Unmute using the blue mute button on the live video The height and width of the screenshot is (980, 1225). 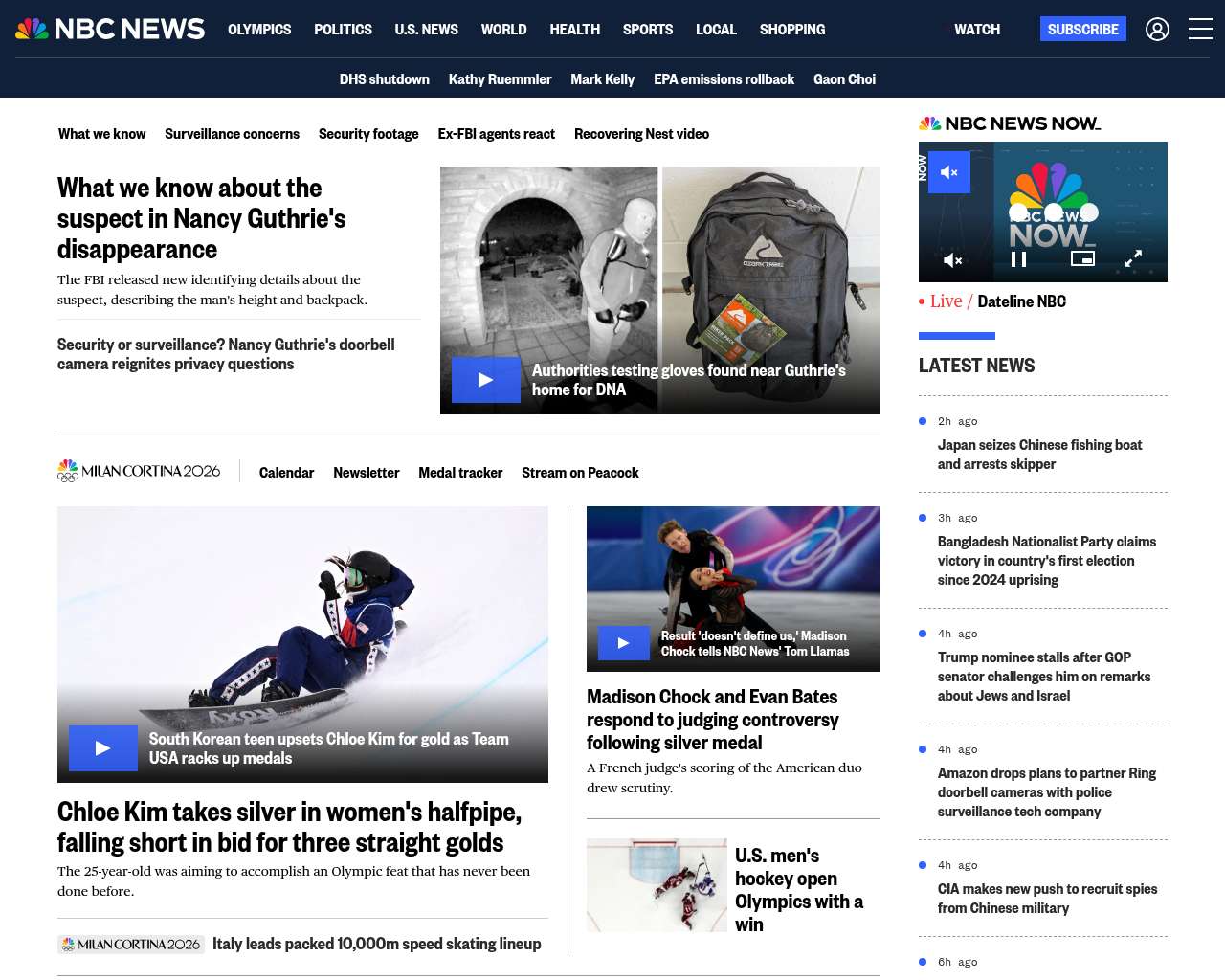948,172
